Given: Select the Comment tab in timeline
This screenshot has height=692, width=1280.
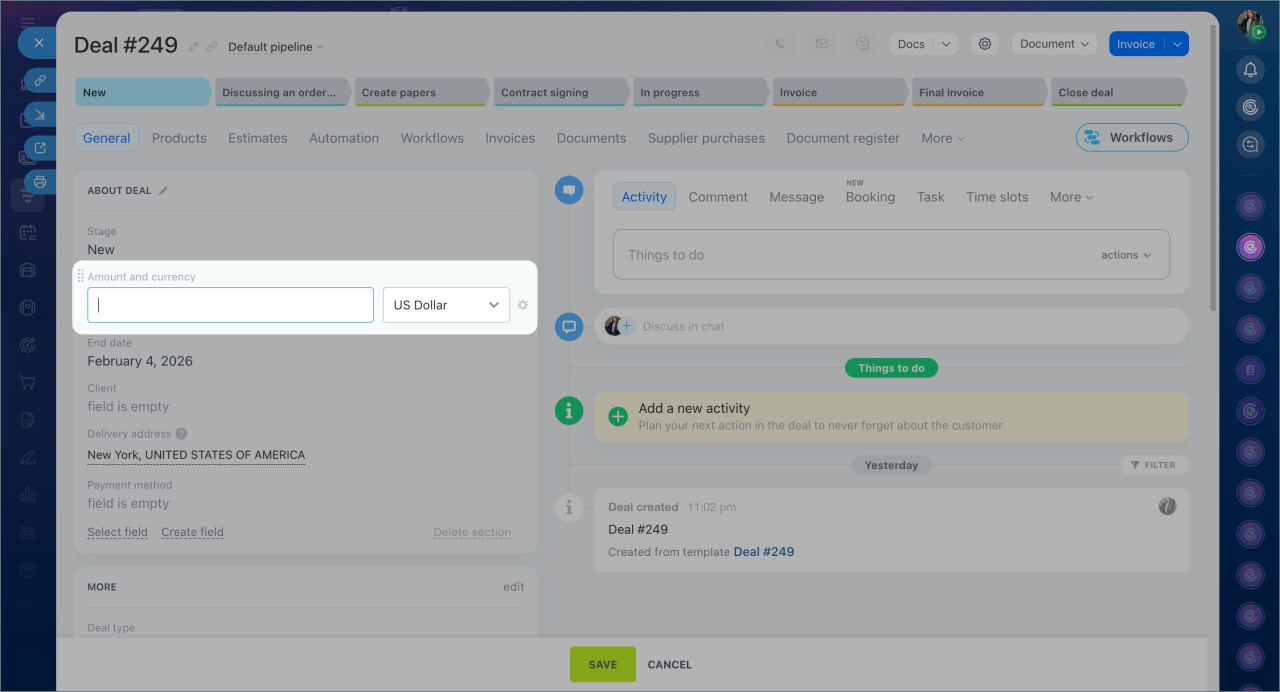Looking at the screenshot, I should pyautogui.click(x=717, y=197).
